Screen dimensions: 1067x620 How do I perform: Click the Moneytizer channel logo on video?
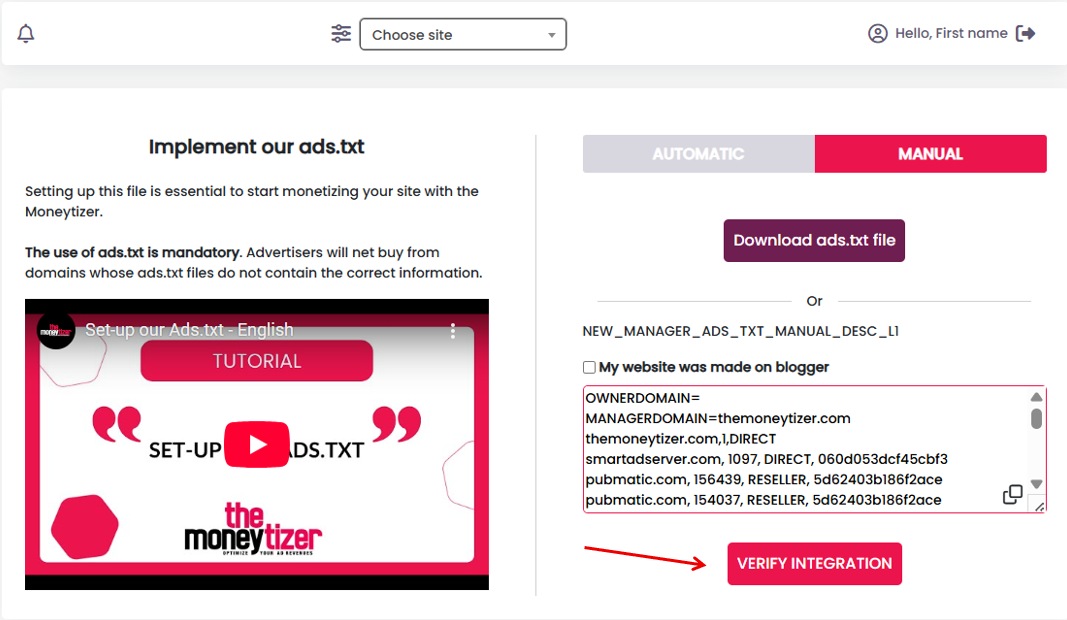click(x=56, y=331)
